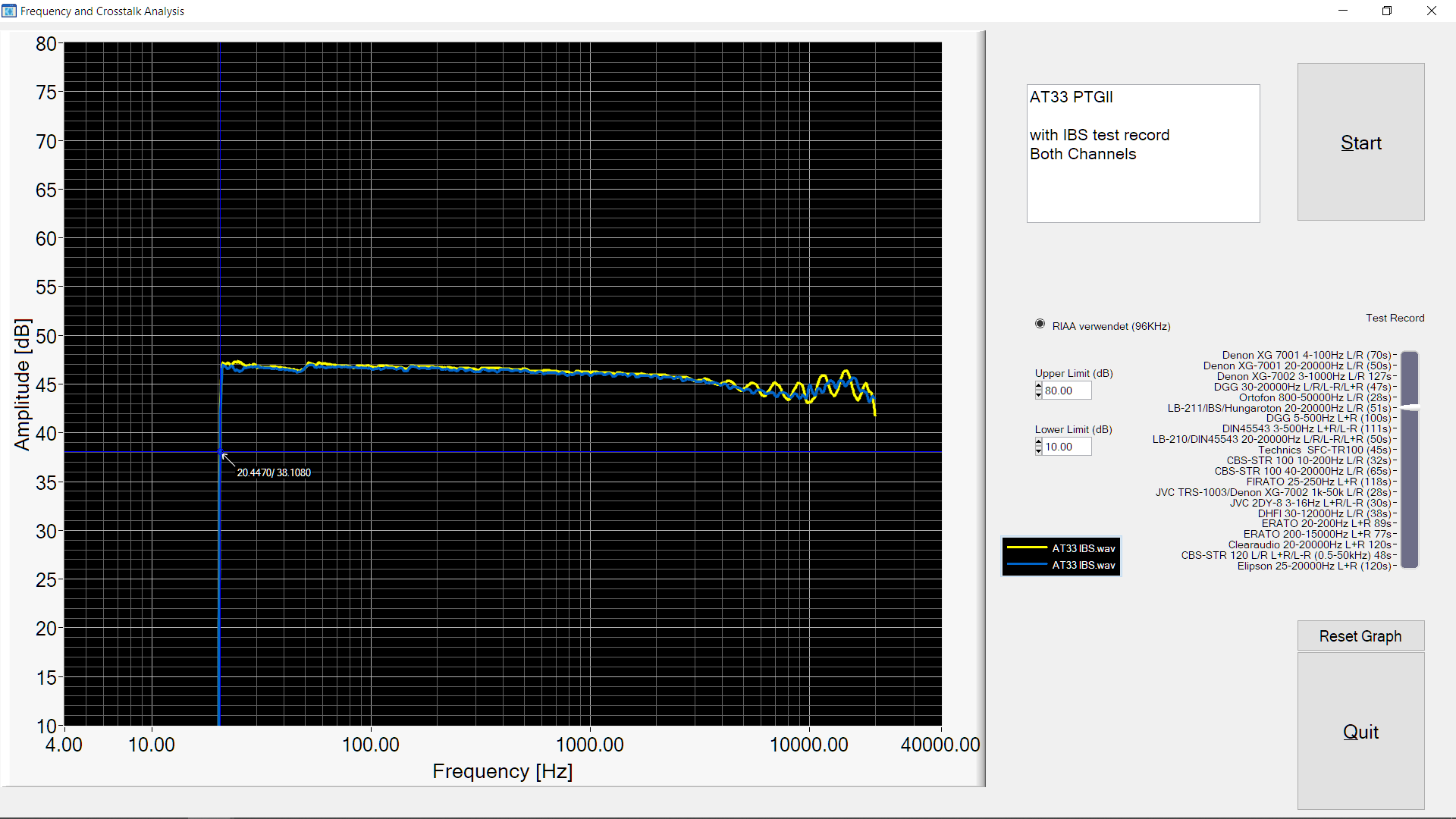Image resolution: width=1456 pixels, height=819 pixels.
Task: Select DHFI 30-12000Hz L/R (38s)
Action: click(x=1326, y=513)
